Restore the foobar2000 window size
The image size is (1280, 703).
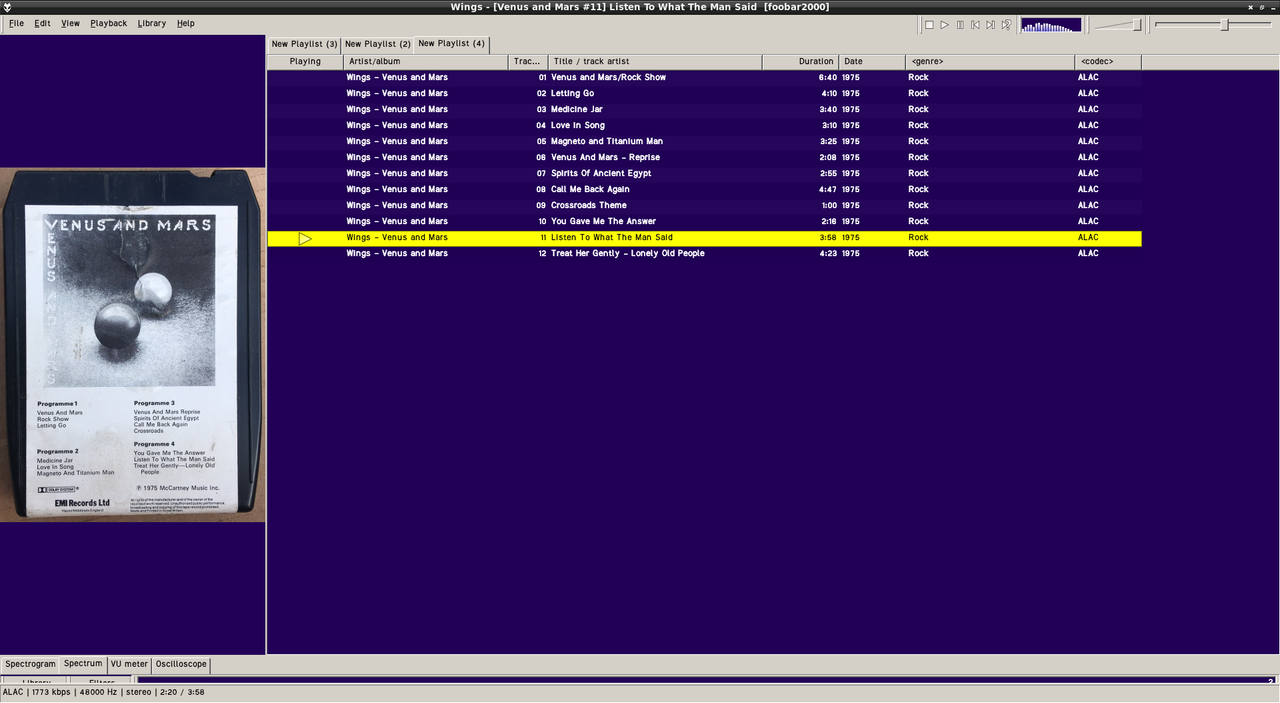(1261, 7)
